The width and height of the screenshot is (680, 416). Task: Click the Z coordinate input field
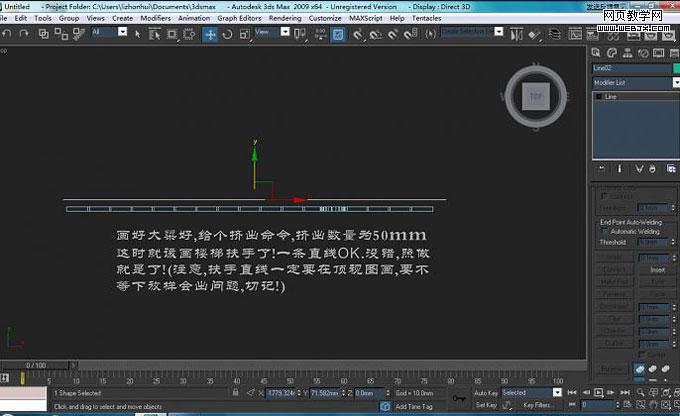pos(369,393)
